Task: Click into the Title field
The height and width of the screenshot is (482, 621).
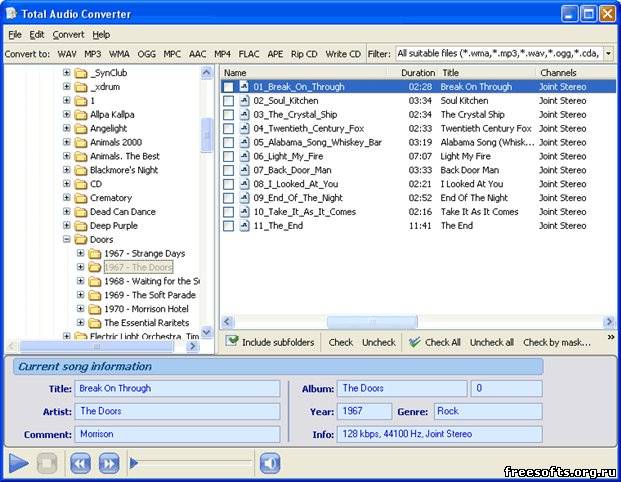Action: [177, 389]
